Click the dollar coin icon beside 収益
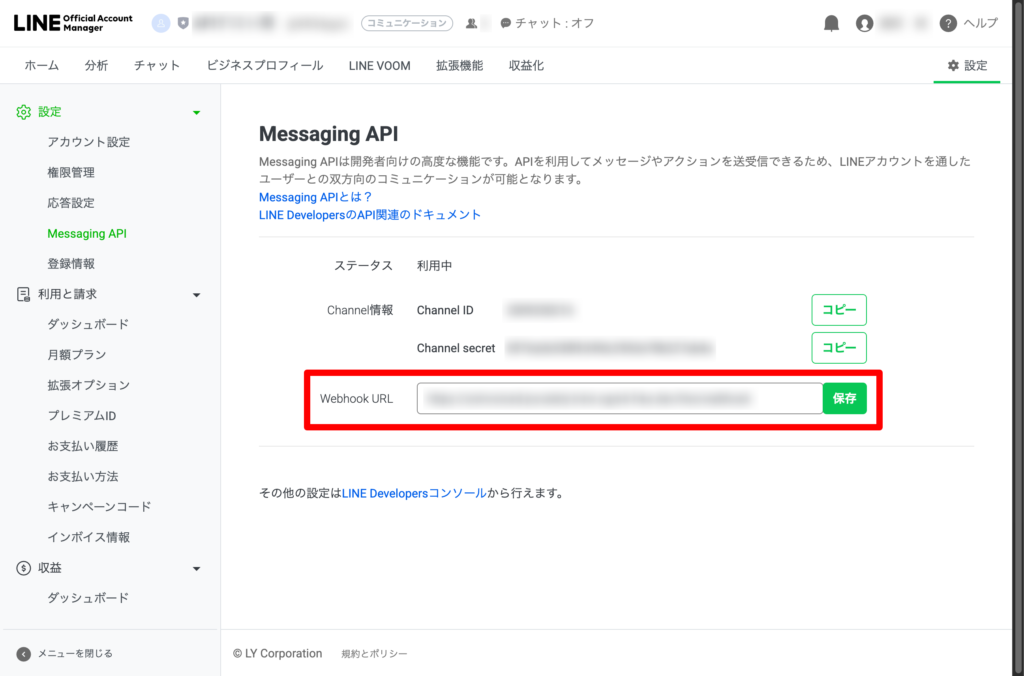Screen dimensions: 1024x676 24,568
